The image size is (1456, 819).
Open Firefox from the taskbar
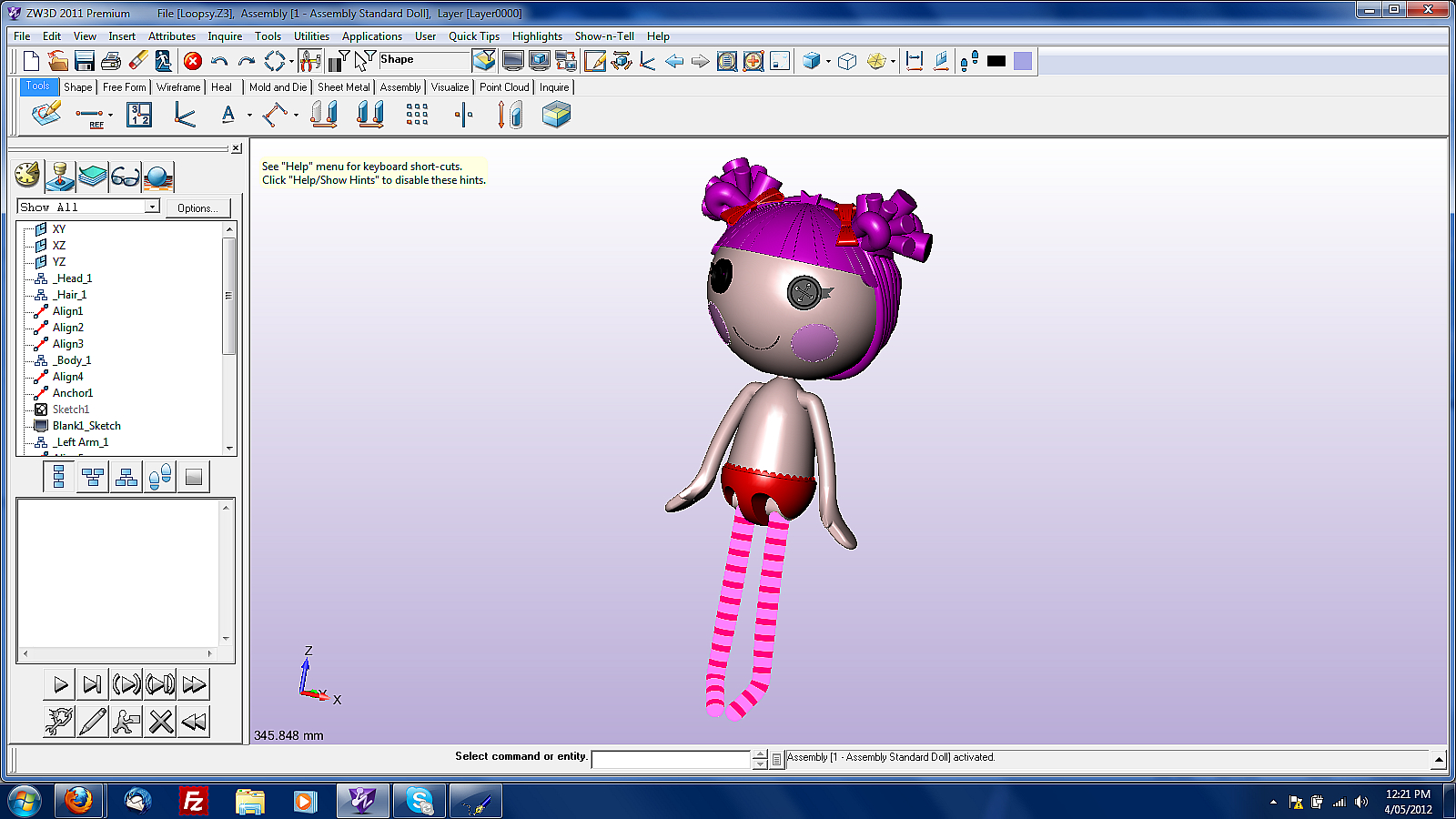[78, 801]
